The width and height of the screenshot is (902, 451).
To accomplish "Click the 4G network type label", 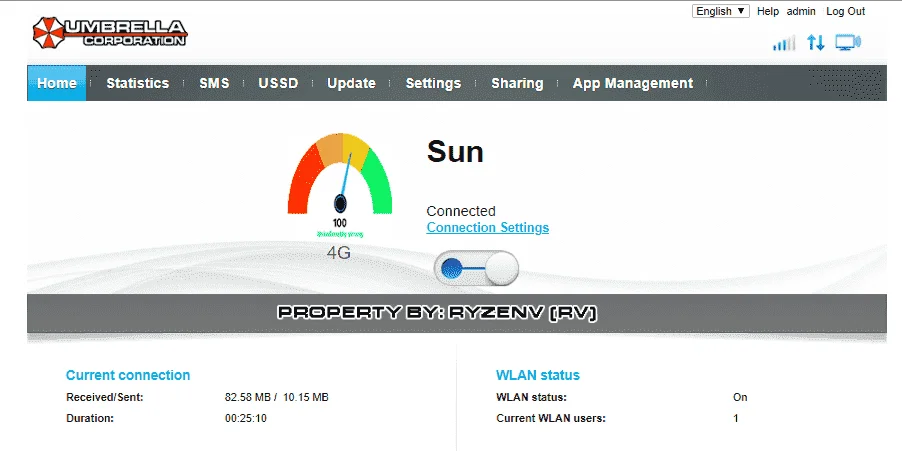I will point(339,253).
